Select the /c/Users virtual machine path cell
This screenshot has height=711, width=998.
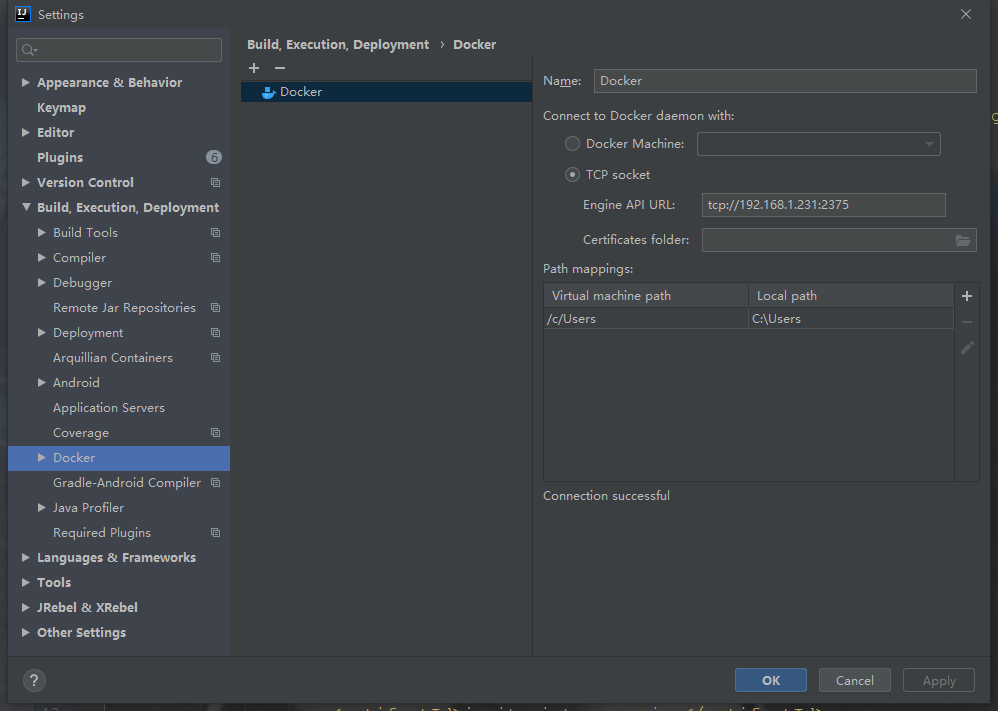coord(646,319)
